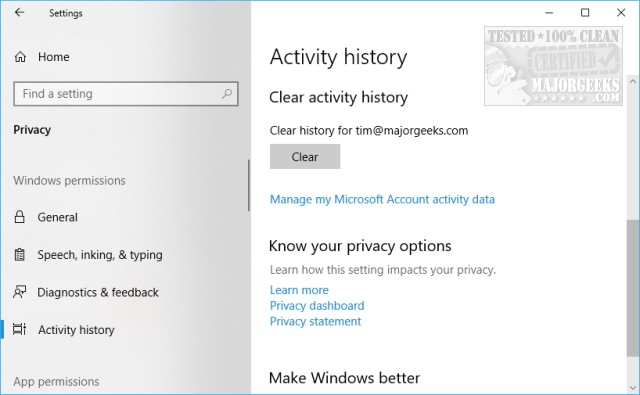Click the General lock icon
This screenshot has width=640, height=395.
[x=19, y=217]
